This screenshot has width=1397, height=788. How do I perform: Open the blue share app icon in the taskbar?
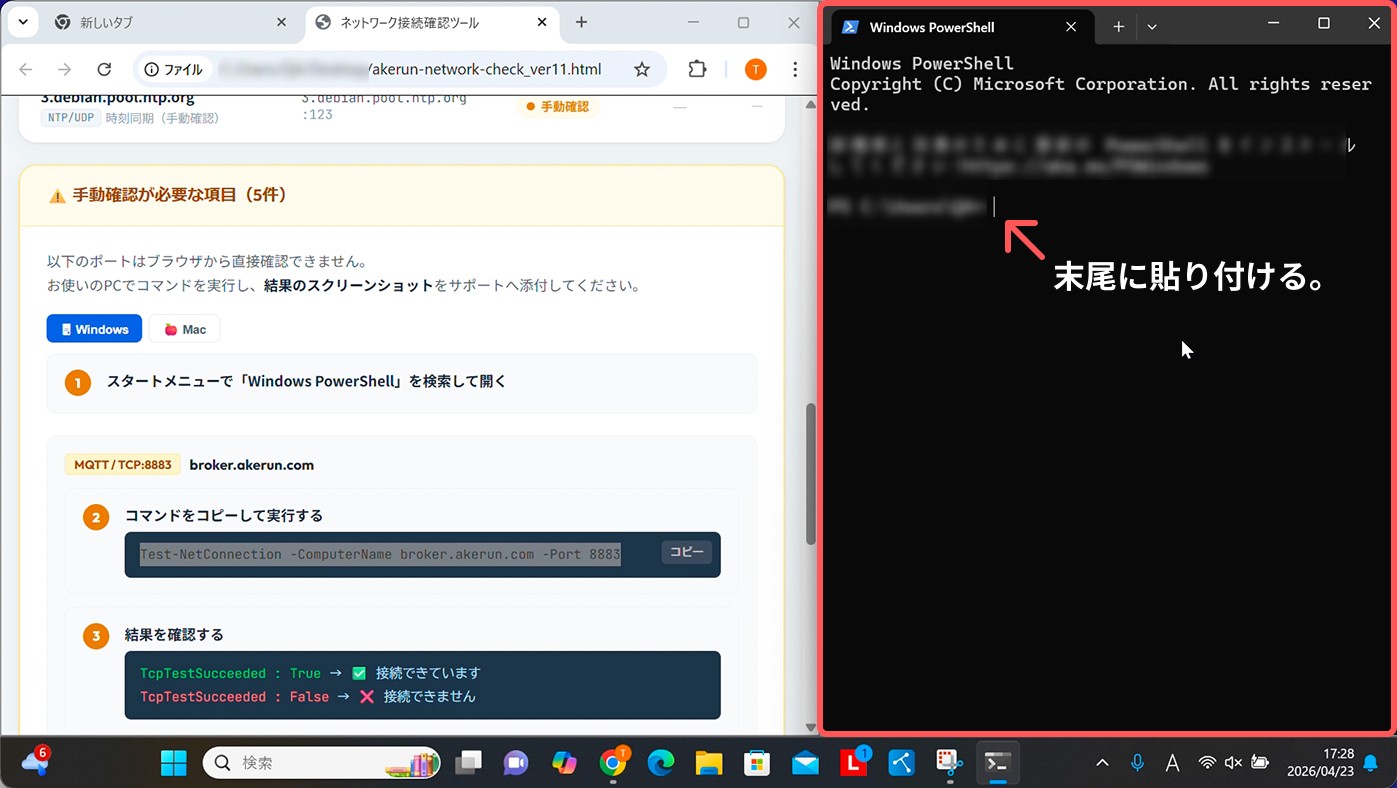[x=902, y=763]
